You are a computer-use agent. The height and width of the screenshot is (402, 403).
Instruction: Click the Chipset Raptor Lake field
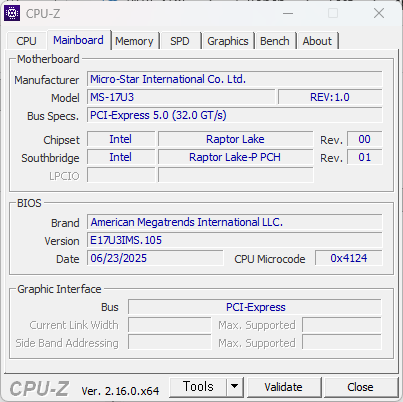coord(235,139)
